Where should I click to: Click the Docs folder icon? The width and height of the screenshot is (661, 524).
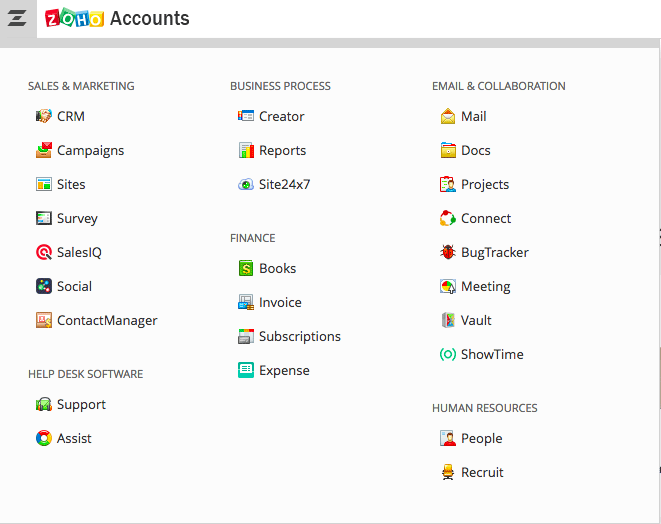click(448, 150)
